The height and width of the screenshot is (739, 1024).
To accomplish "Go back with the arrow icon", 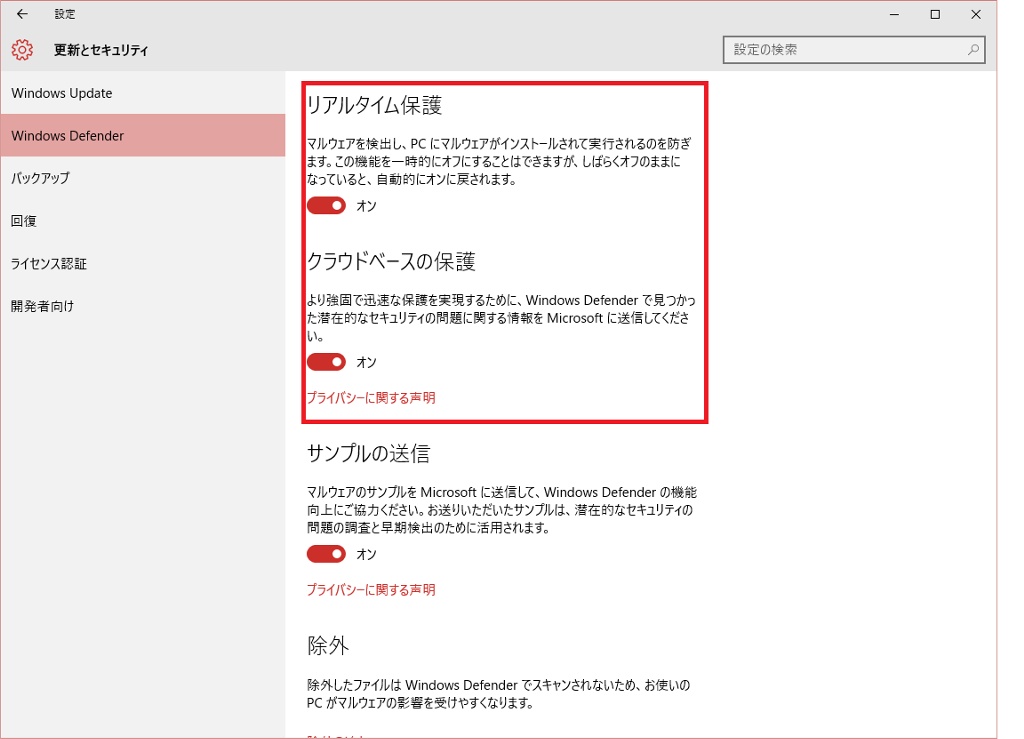I will coord(22,14).
